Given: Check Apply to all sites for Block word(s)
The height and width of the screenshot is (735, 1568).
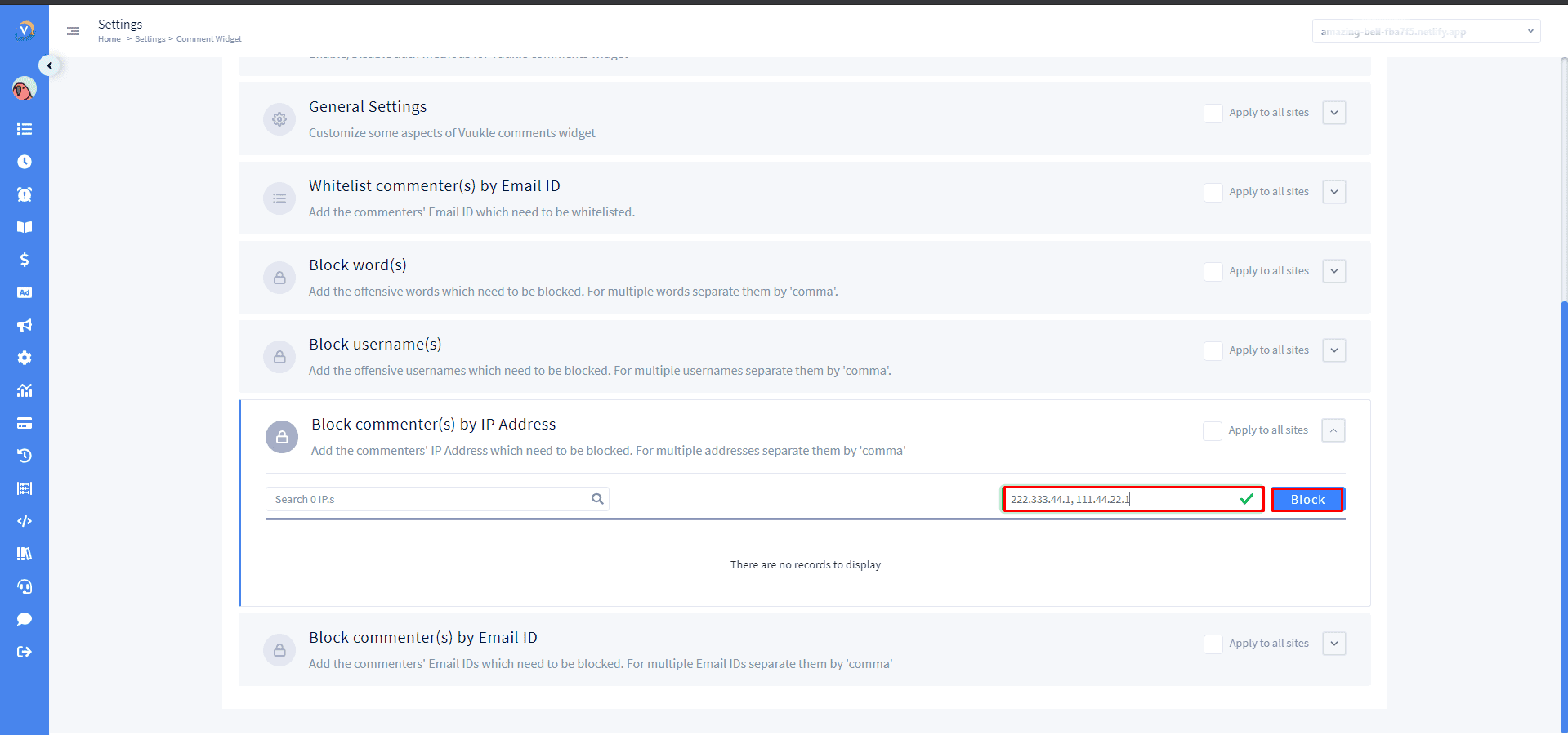Looking at the screenshot, I should pos(1213,271).
